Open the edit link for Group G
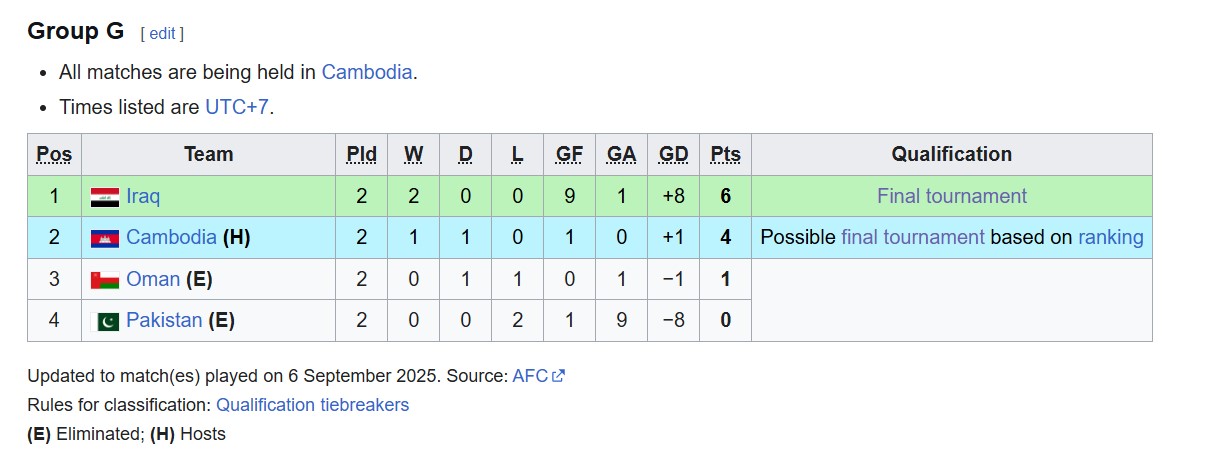The image size is (1205, 454). tap(162, 33)
